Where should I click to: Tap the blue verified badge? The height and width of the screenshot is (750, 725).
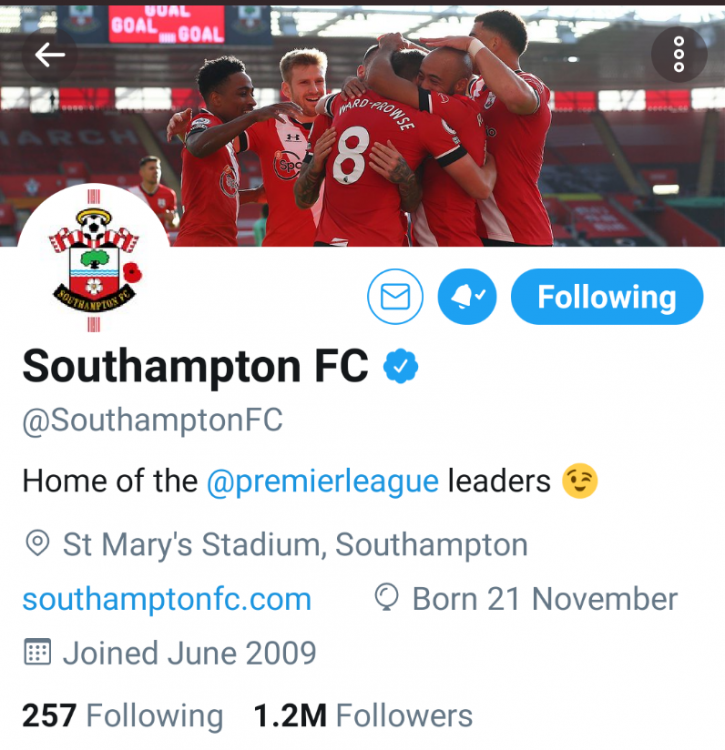point(401,368)
